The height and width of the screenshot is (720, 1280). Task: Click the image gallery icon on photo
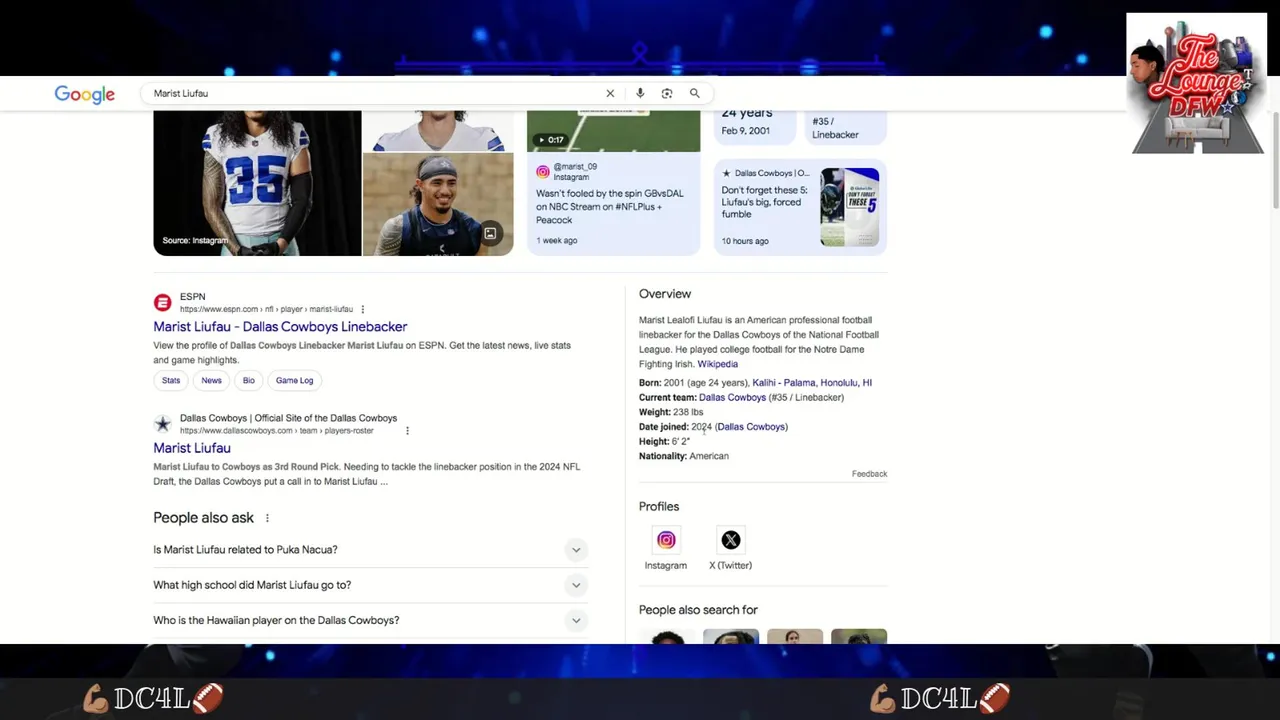[490, 234]
